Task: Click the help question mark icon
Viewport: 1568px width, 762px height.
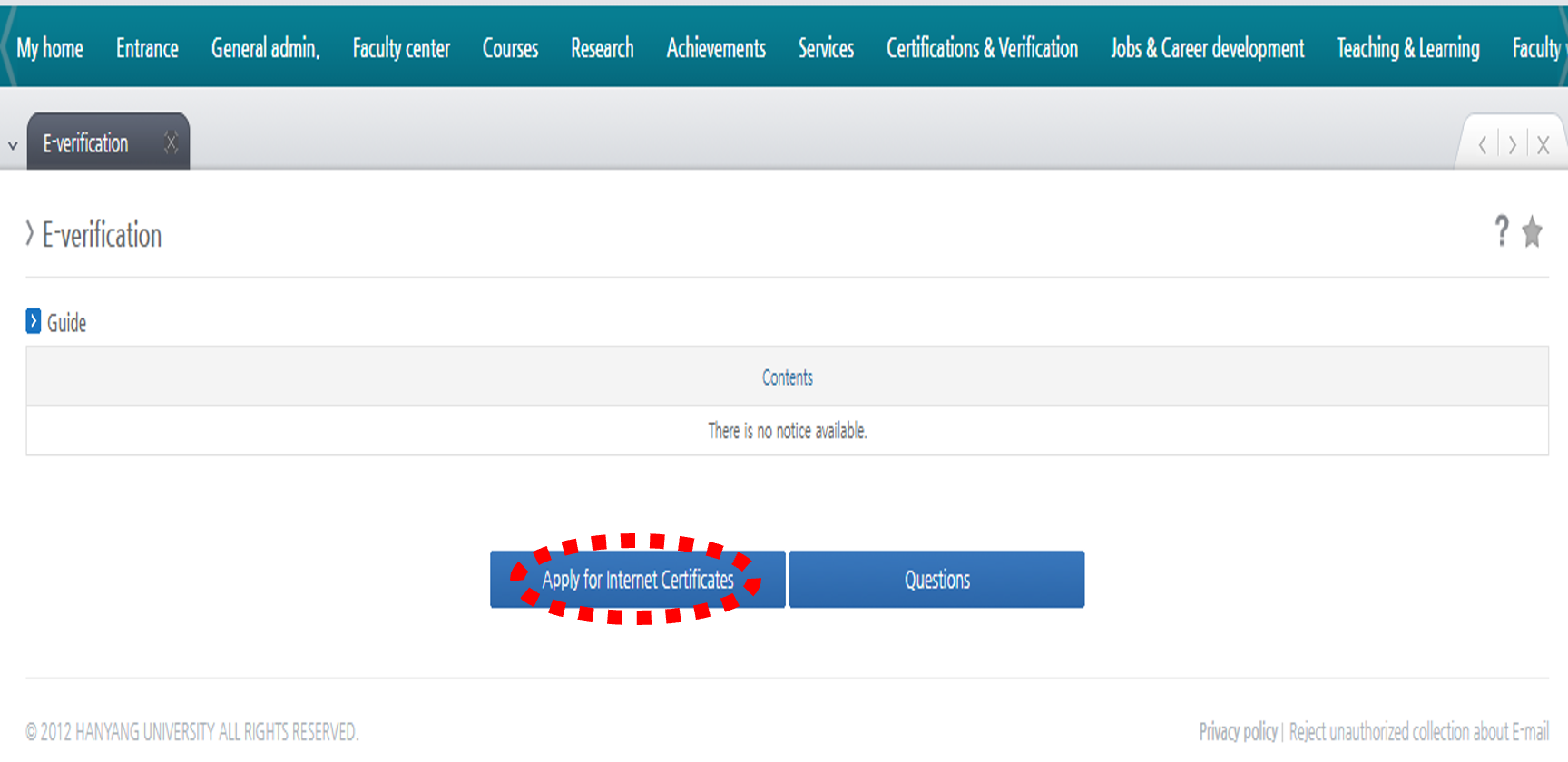Action: [x=1502, y=231]
